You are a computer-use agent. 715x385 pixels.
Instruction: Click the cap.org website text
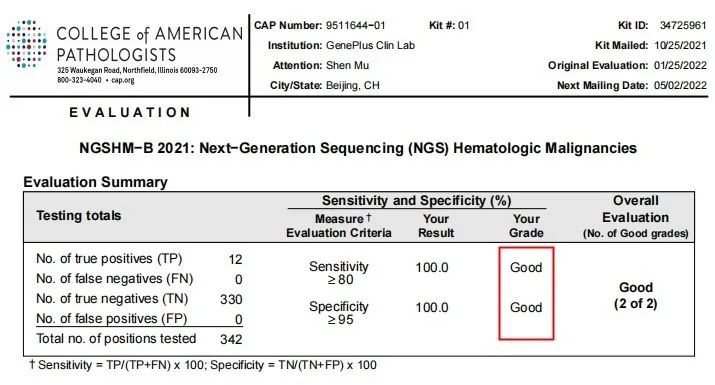point(123,80)
